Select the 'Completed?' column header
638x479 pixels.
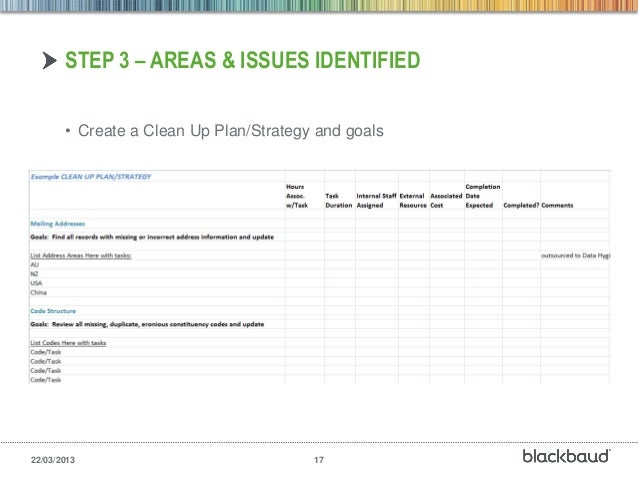click(519, 206)
